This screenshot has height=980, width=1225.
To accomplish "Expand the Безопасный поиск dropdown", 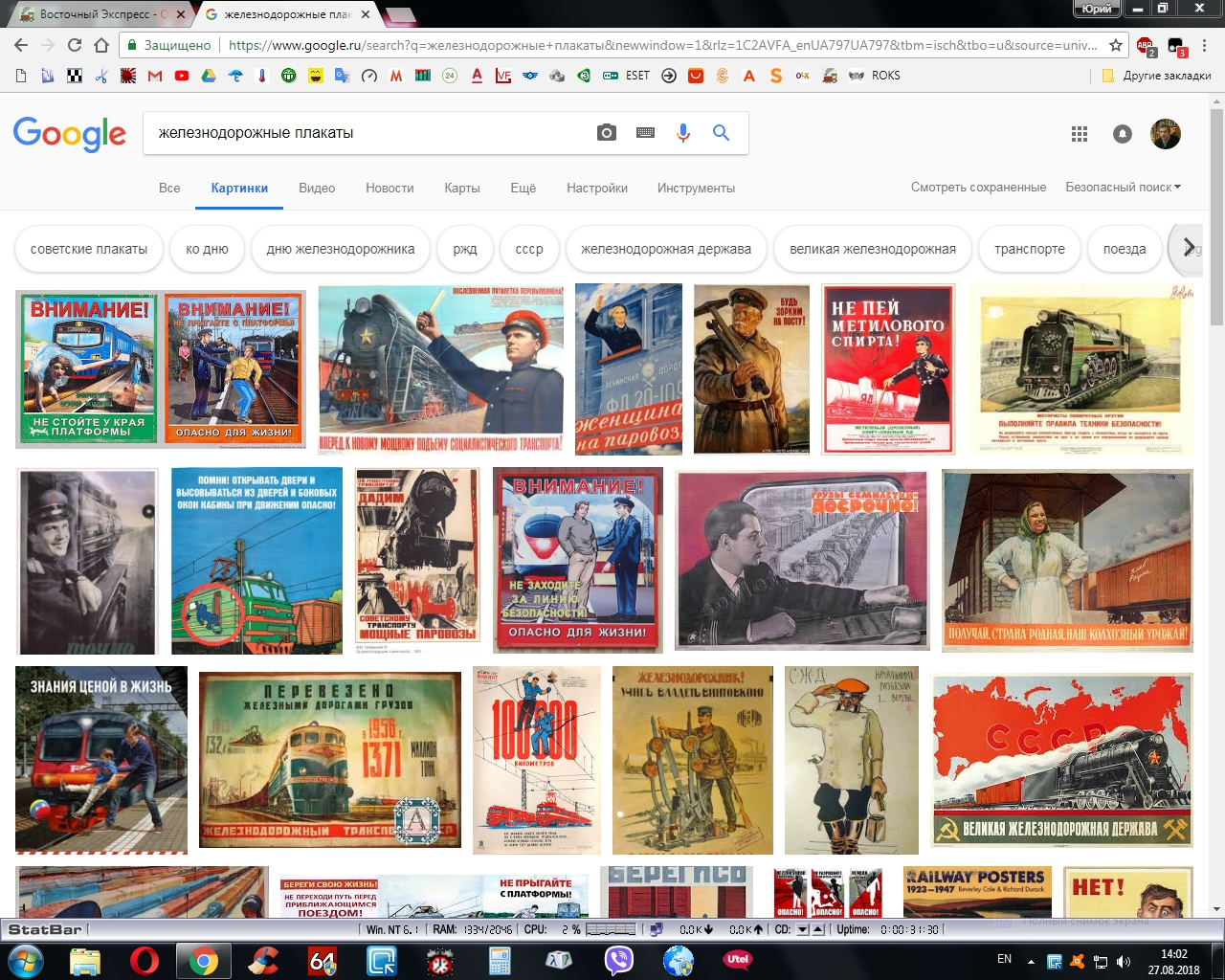I will click(x=1123, y=188).
